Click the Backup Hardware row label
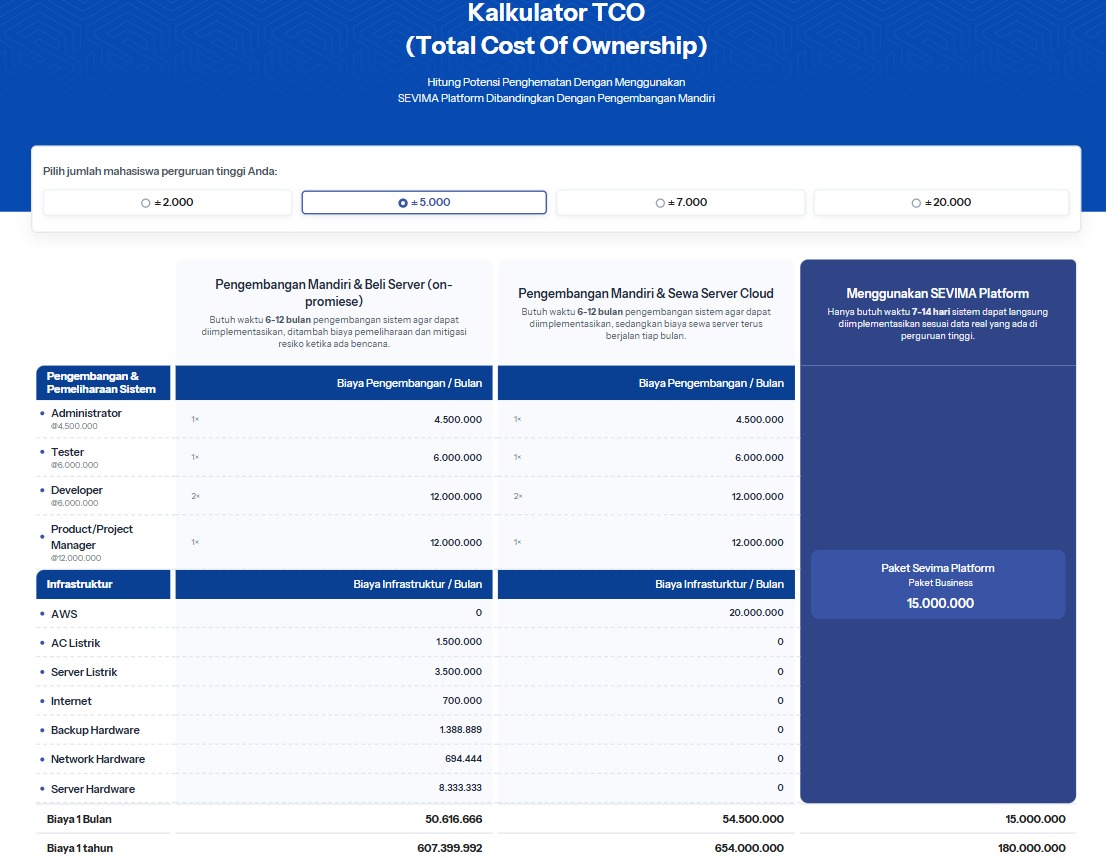Screen dimensions: 1106x862 (95, 730)
